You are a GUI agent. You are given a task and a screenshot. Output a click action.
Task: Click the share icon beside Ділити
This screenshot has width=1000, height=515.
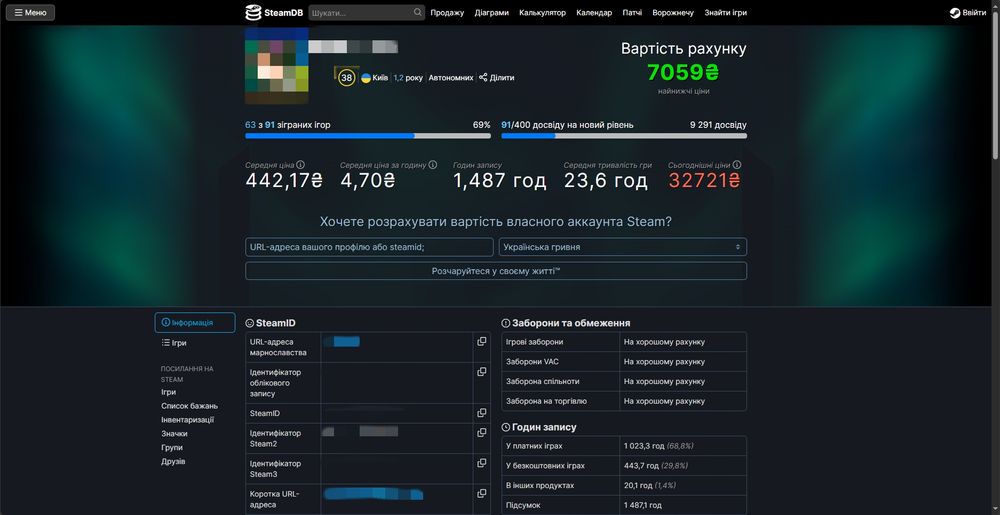[483, 78]
